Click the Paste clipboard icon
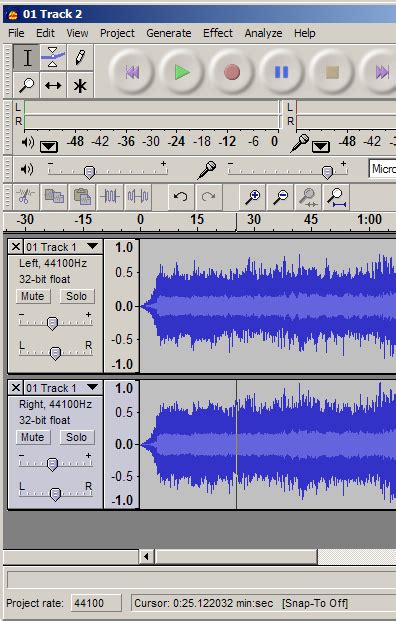 (x=82, y=196)
